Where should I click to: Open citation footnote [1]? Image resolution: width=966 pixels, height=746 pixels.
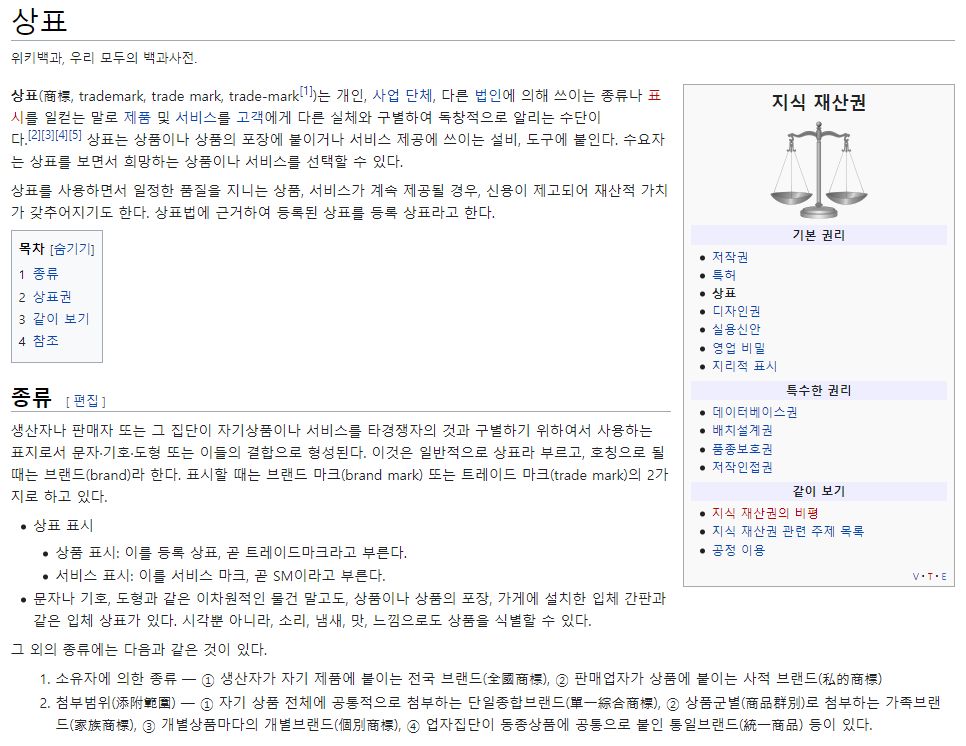click(306, 91)
